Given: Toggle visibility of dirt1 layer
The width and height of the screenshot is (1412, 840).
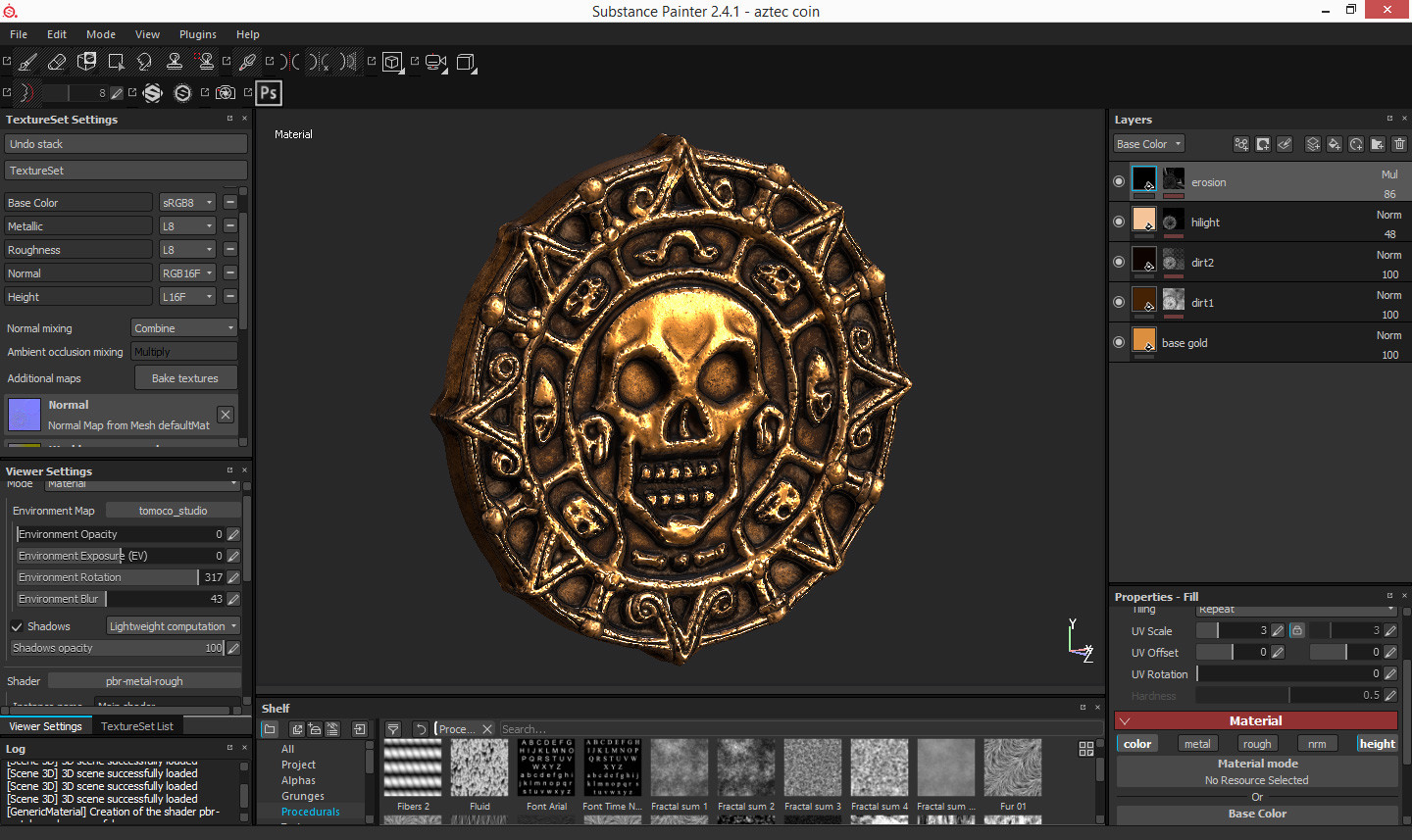Looking at the screenshot, I should pyautogui.click(x=1119, y=302).
